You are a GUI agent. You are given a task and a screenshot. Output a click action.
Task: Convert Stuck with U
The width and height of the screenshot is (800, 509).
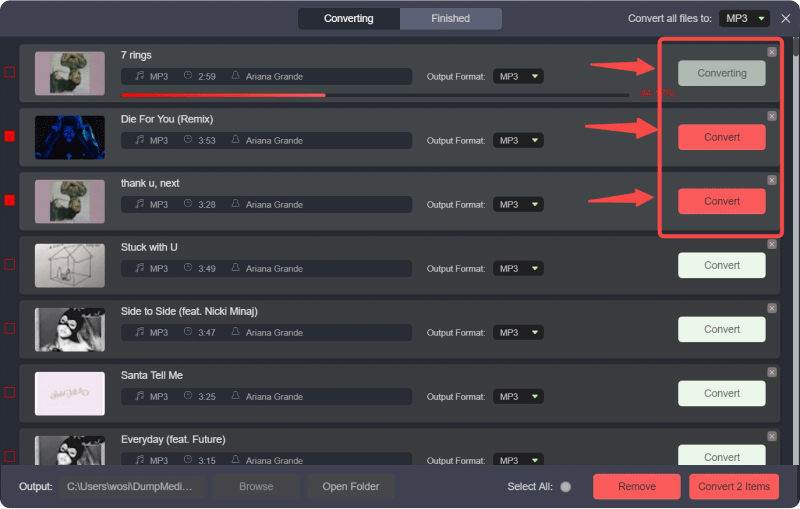pyautogui.click(x=721, y=265)
